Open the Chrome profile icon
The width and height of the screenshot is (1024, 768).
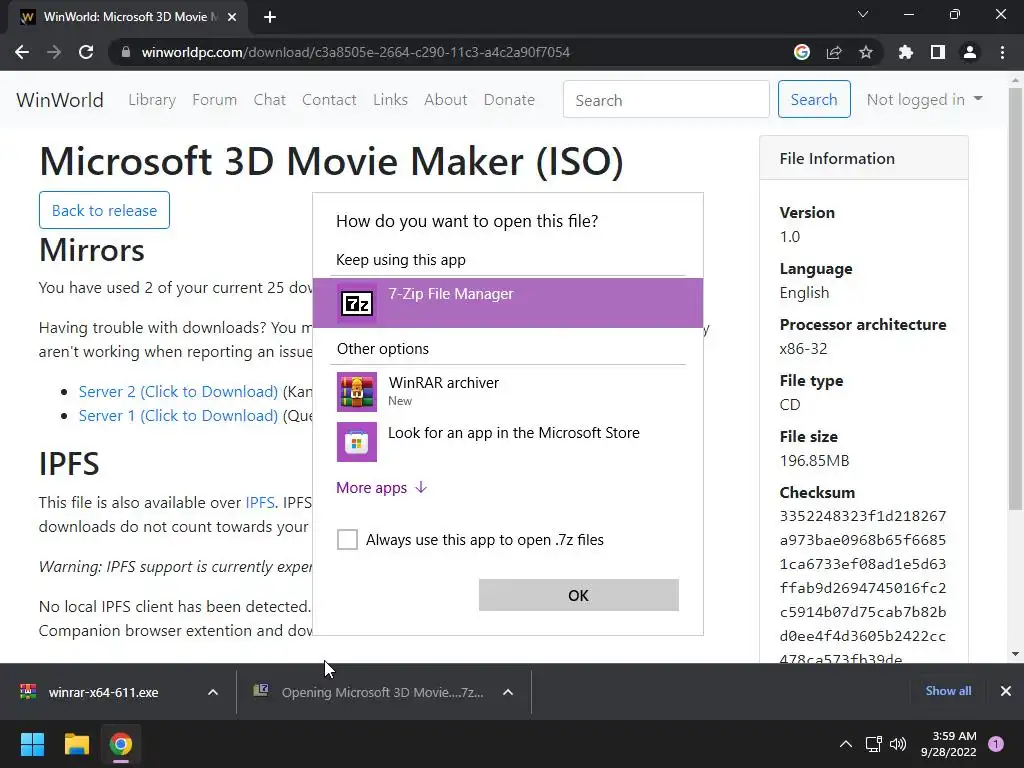click(x=970, y=52)
